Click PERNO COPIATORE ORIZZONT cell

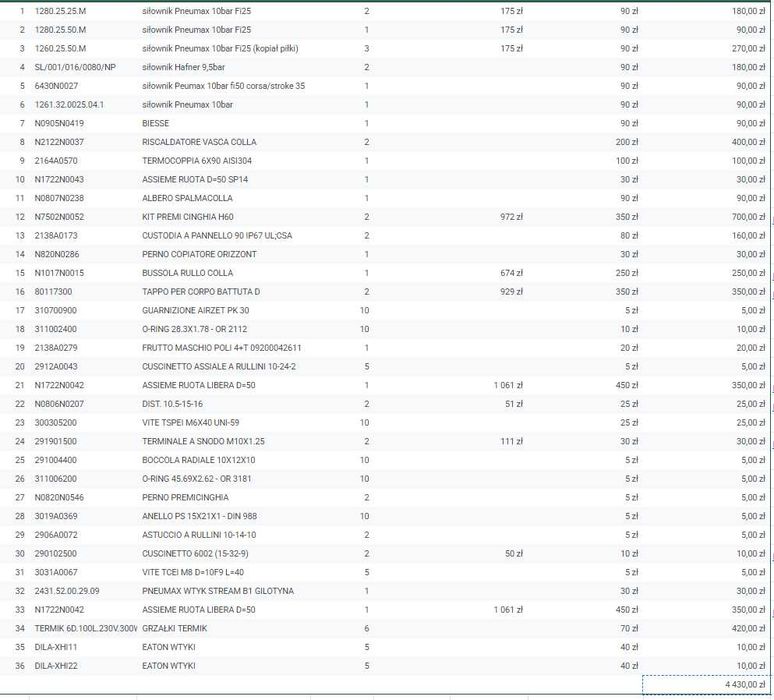click(x=199, y=255)
